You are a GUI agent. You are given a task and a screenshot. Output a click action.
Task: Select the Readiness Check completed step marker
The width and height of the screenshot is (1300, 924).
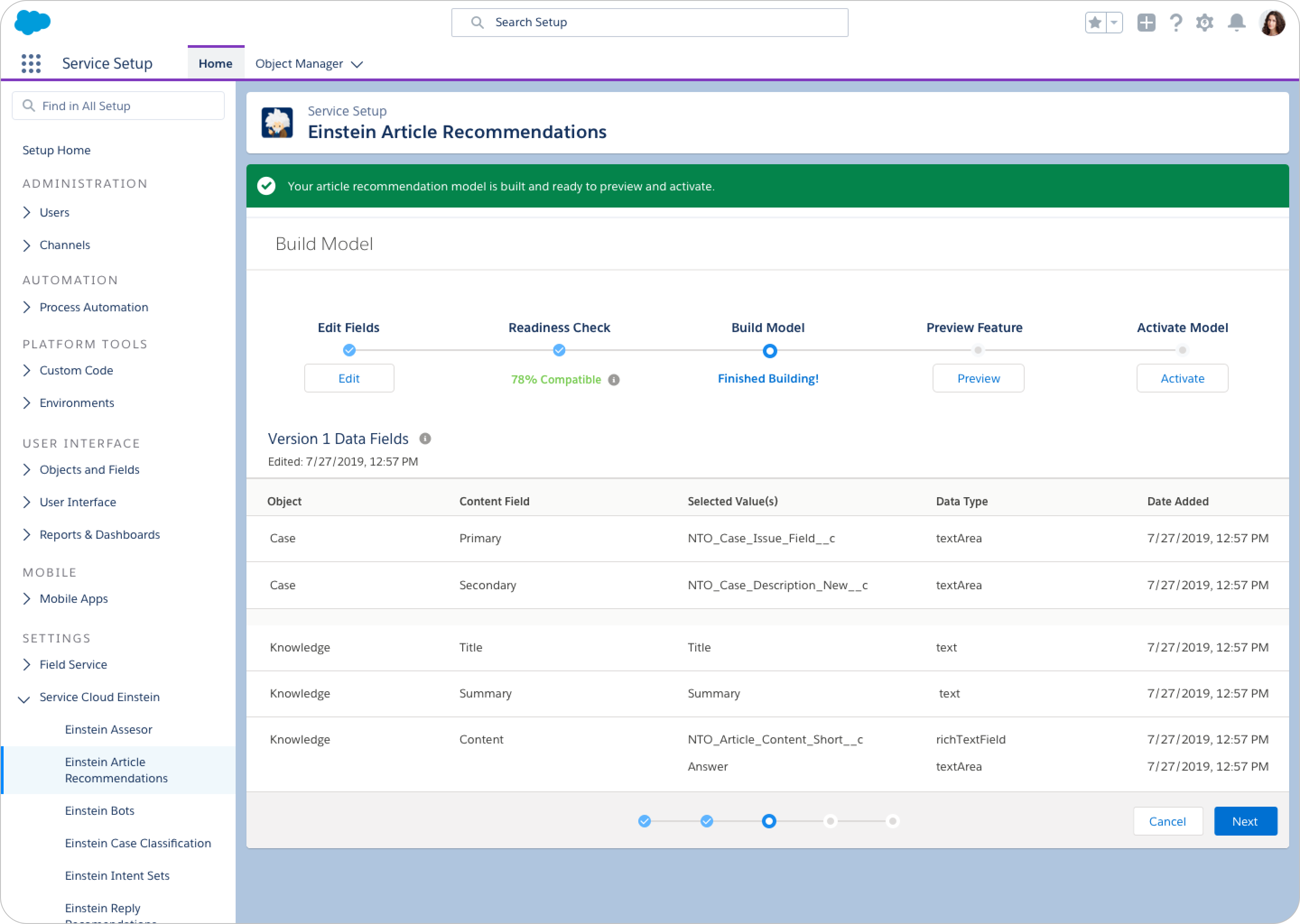pos(559,350)
